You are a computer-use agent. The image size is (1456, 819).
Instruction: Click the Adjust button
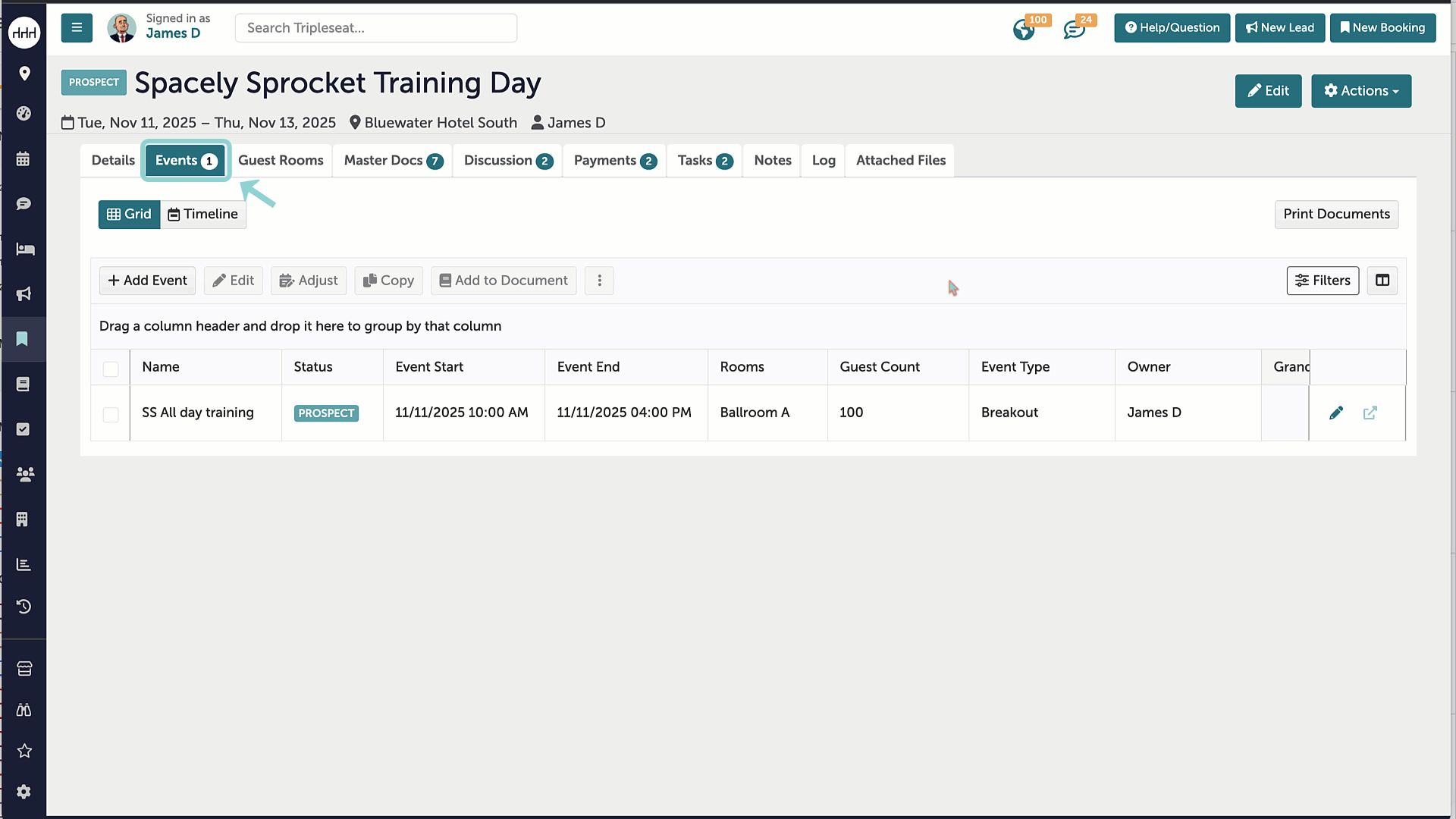tap(309, 281)
